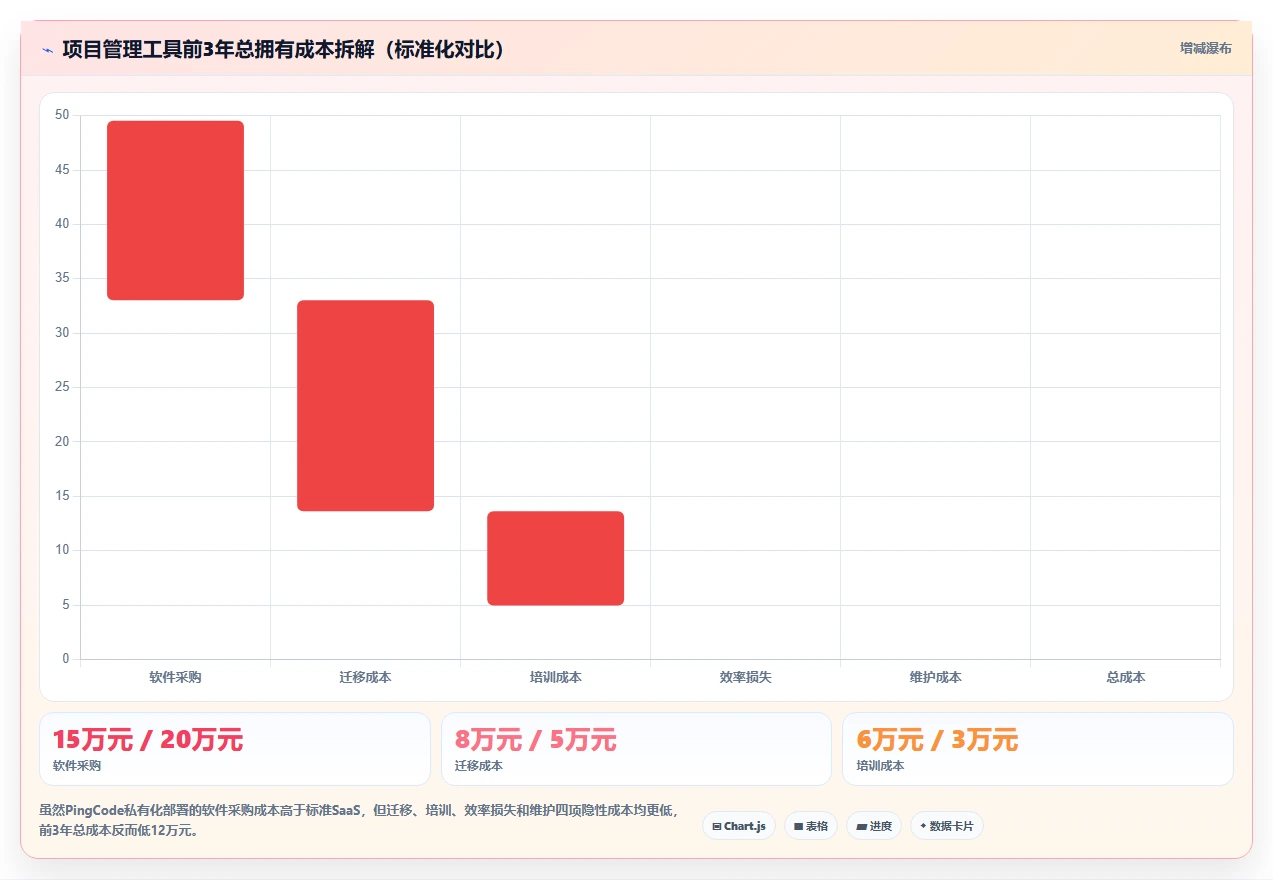Click the 增减瀑布 label in the header
This screenshot has width=1273, height=880.
pos(1205,48)
